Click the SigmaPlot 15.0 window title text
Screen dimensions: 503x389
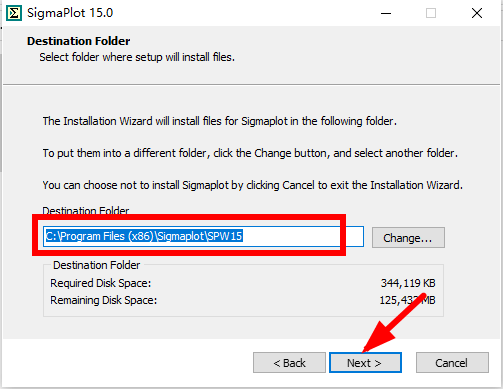70,13
